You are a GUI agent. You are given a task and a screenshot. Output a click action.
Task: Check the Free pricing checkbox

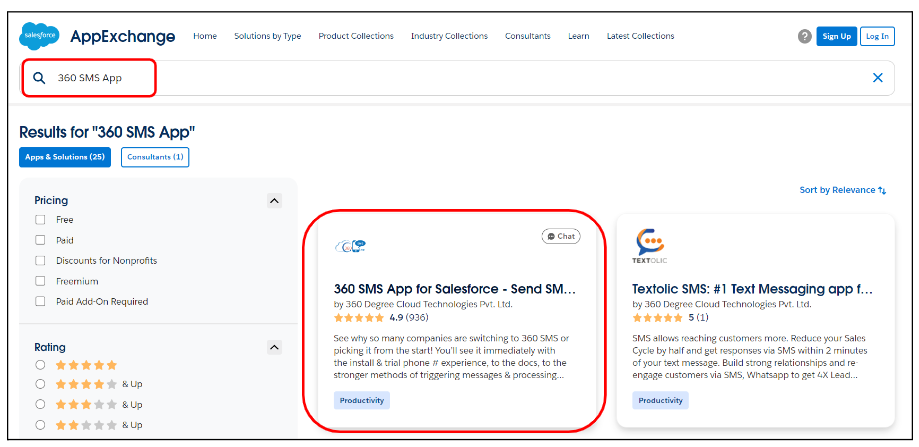coord(40,220)
